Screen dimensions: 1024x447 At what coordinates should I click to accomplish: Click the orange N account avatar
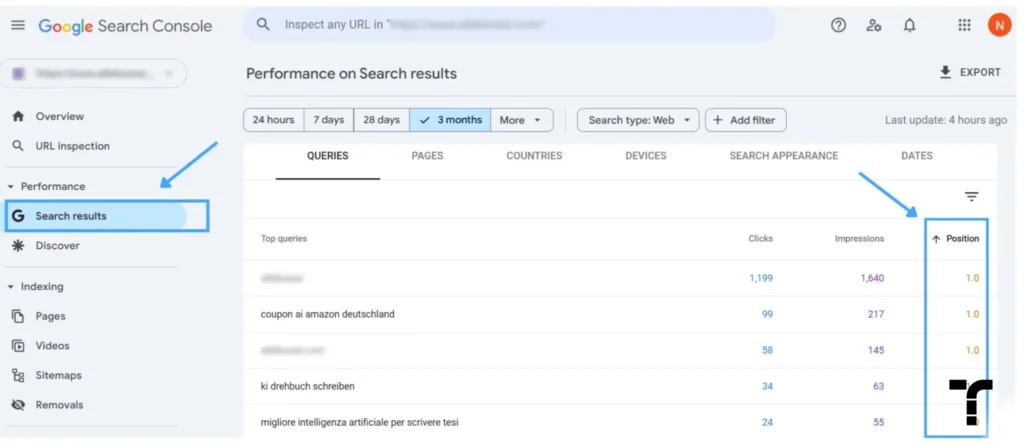click(x=999, y=25)
